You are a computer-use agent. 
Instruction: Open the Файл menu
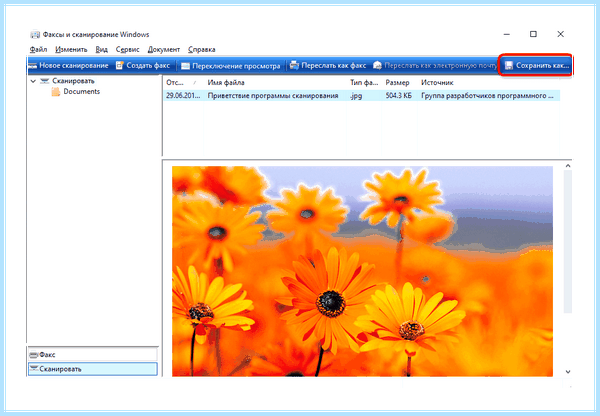coord(38,49)
